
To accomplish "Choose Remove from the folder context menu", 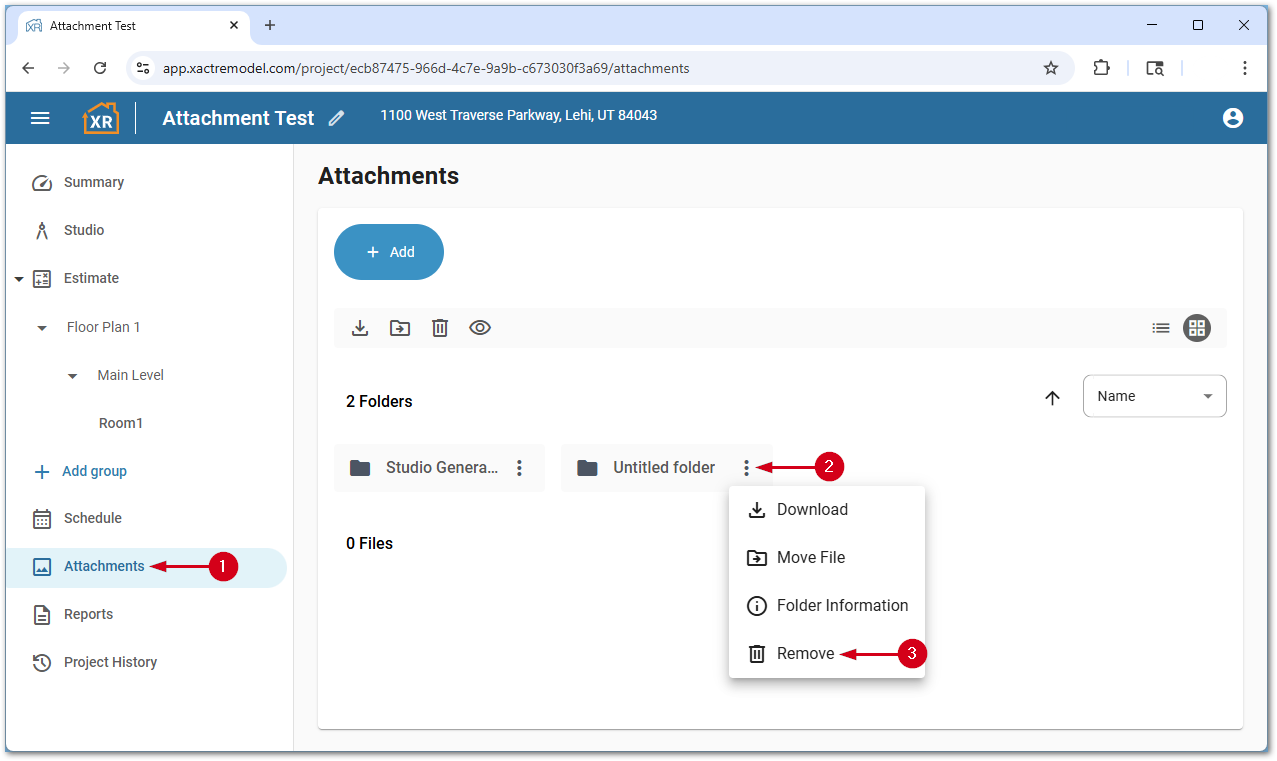I will coord(805,654).
